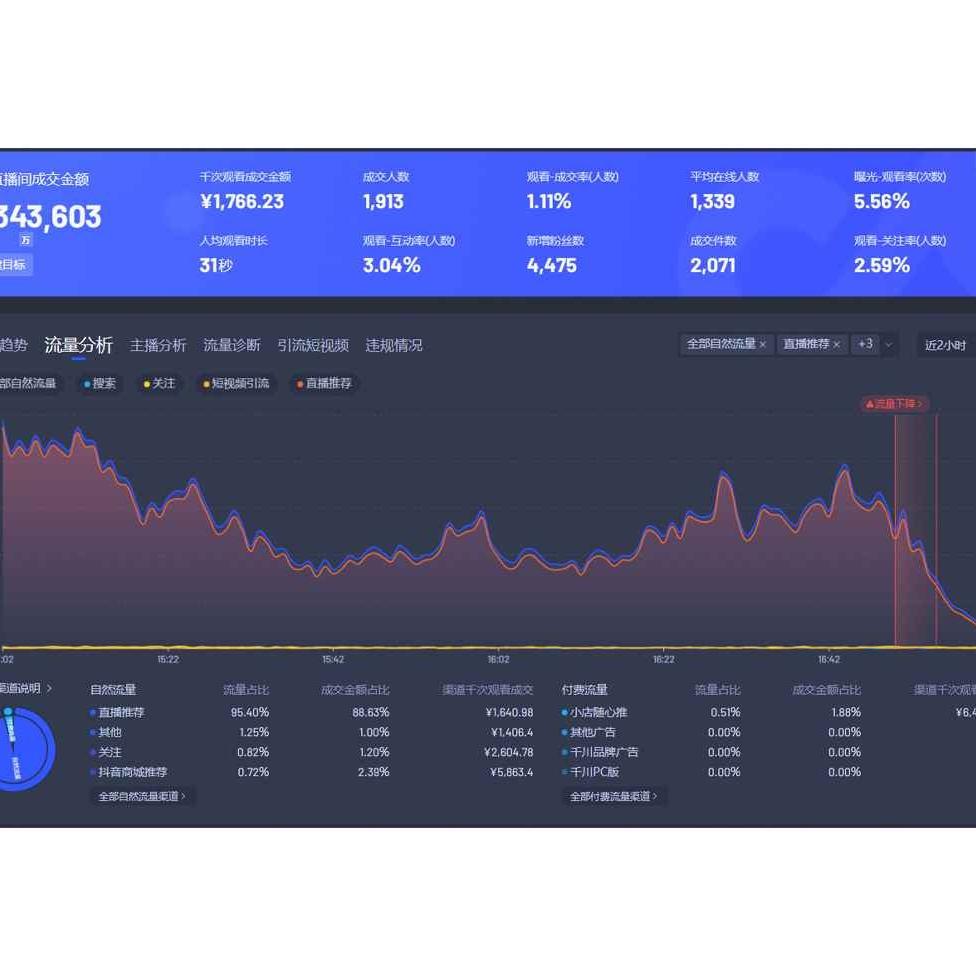The width and height of the screenshot is (976, 976).
Task: Expand the +3 more selected channels tag
Action: pos(865,345)
